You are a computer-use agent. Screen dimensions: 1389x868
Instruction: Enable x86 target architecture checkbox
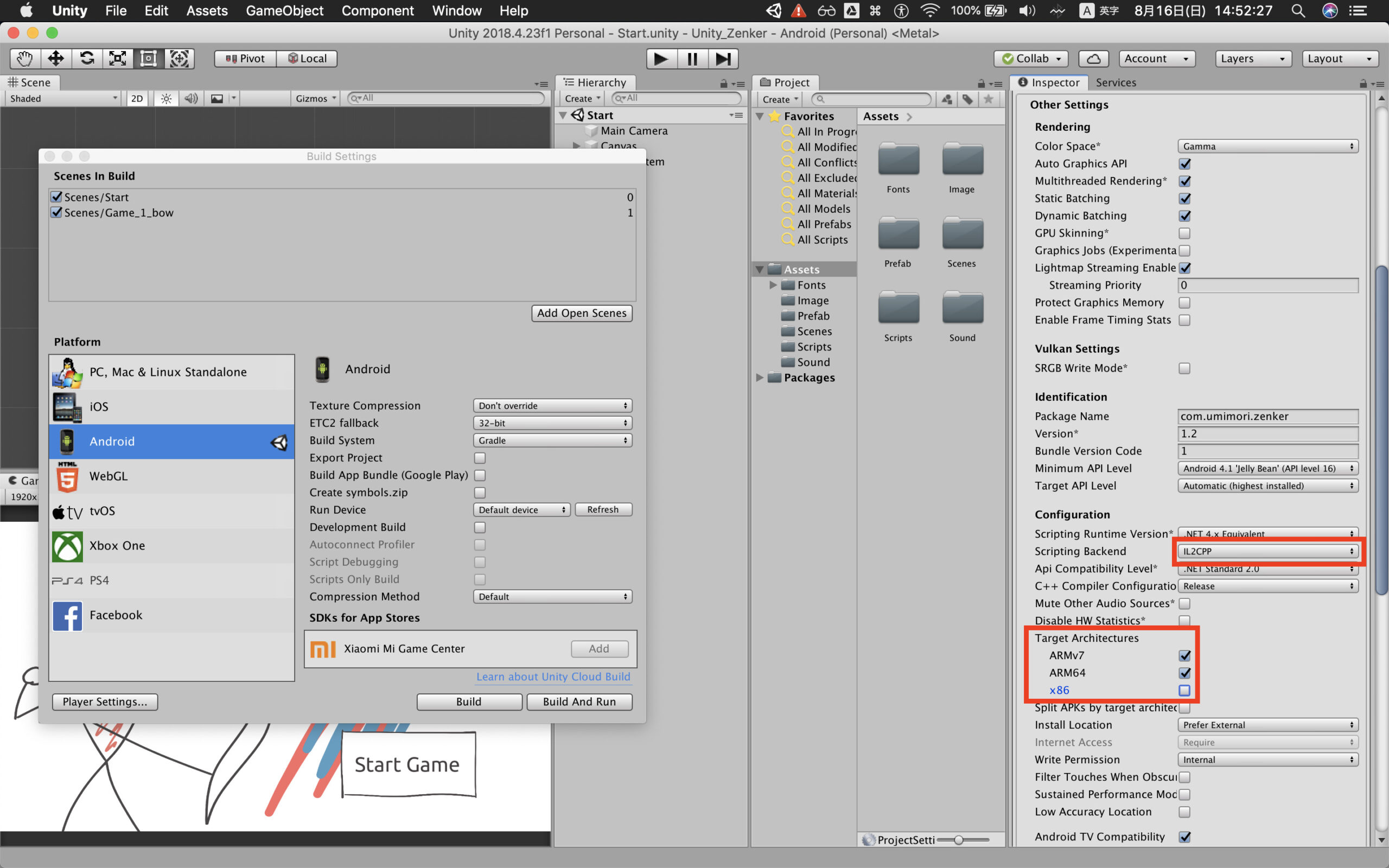[x=1184, y=690]
